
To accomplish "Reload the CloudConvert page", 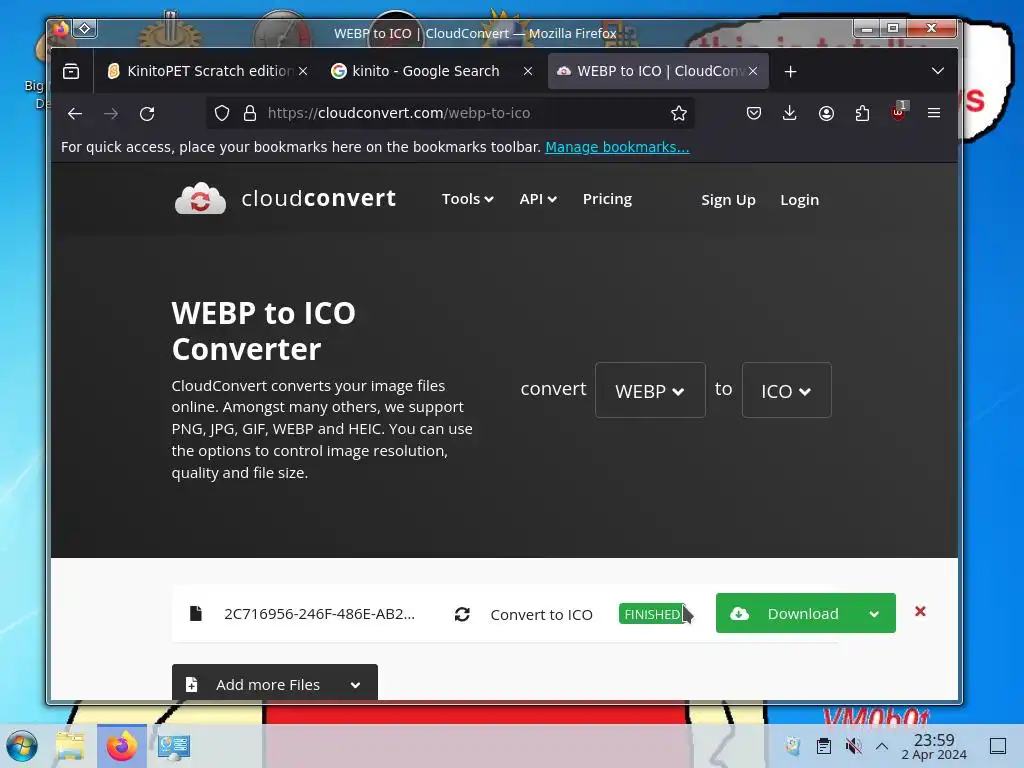I will coord(147,114).
